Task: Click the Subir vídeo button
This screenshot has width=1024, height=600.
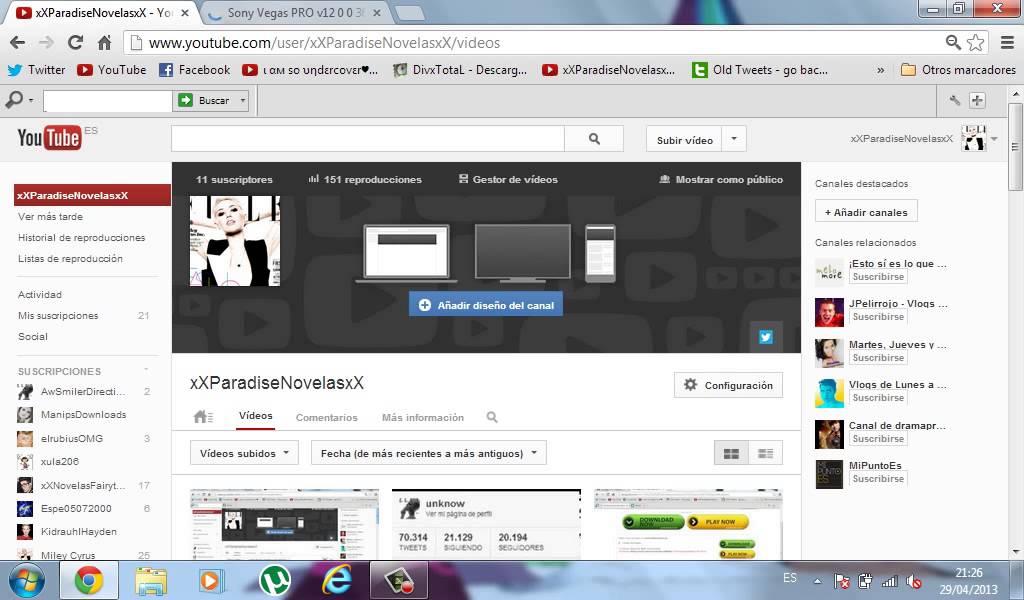Action: click(684, 140)
